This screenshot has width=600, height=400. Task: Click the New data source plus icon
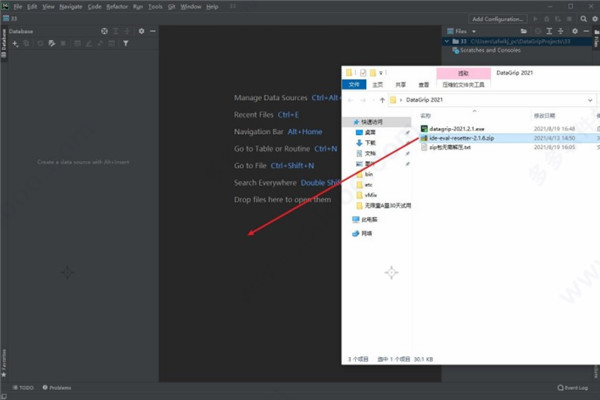tap(15, 43)
